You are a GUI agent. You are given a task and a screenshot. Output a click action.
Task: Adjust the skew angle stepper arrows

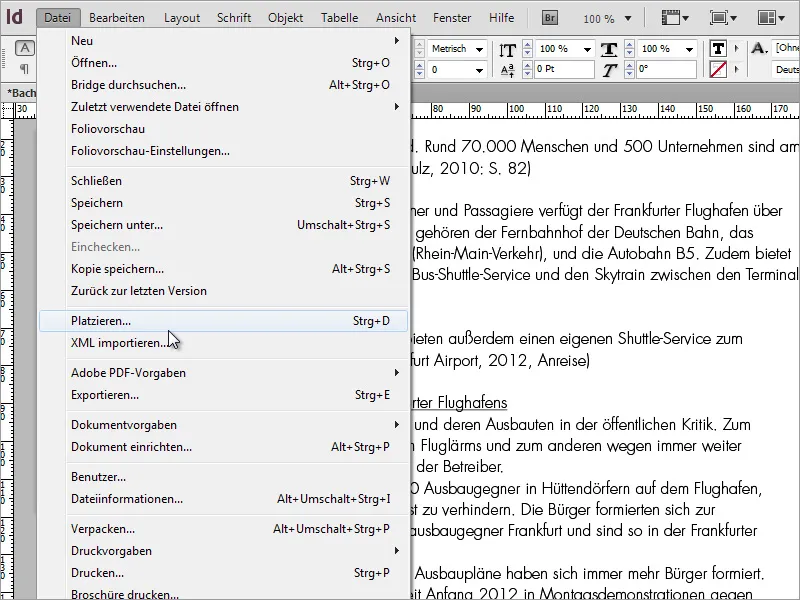(630, 69)
